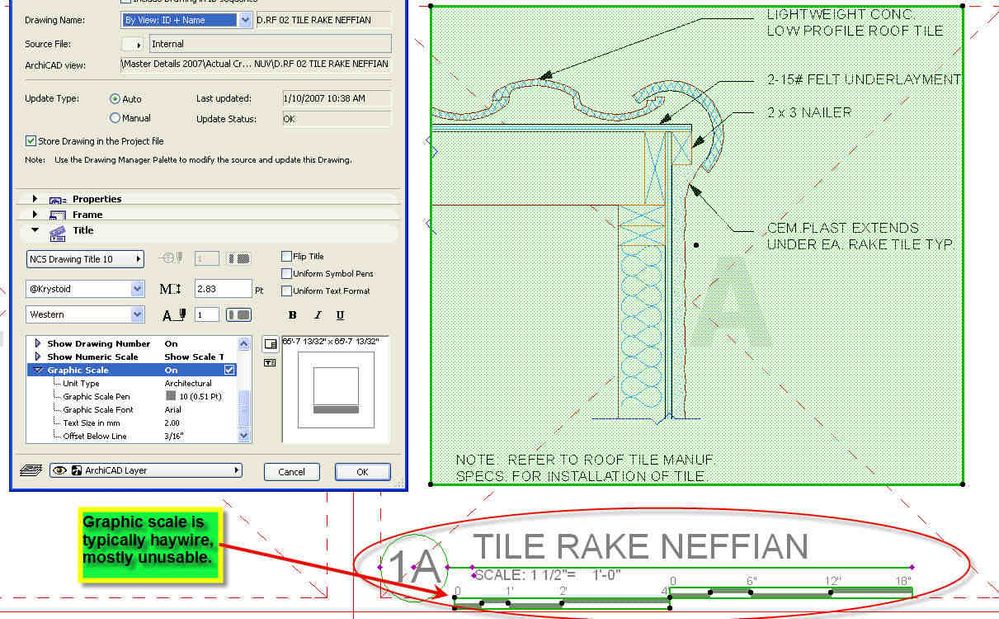Image resolution: width=999 pixels, height=619 pixels.
Task: Click the Architectural unit value
Action: [x=188, y=383]
